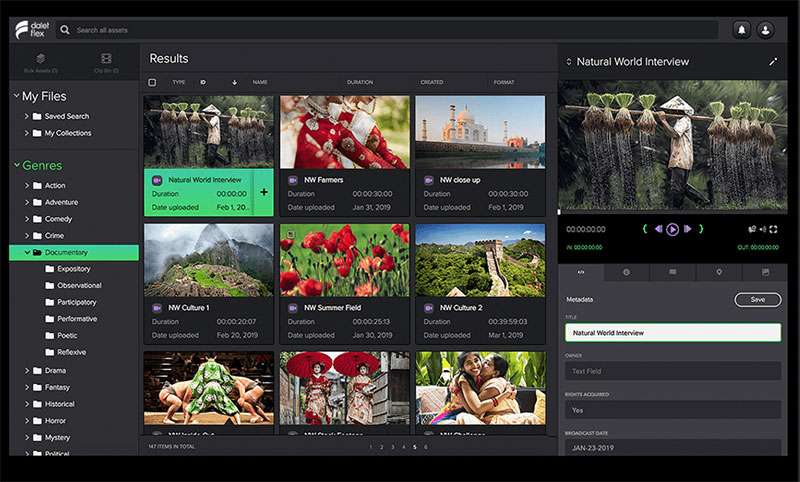The height and width of the screenshot is (482, 800).
Task: Click the Broadcast Date field JAN-23-2019
Action: pyautogui.click(x=673, y=447)
